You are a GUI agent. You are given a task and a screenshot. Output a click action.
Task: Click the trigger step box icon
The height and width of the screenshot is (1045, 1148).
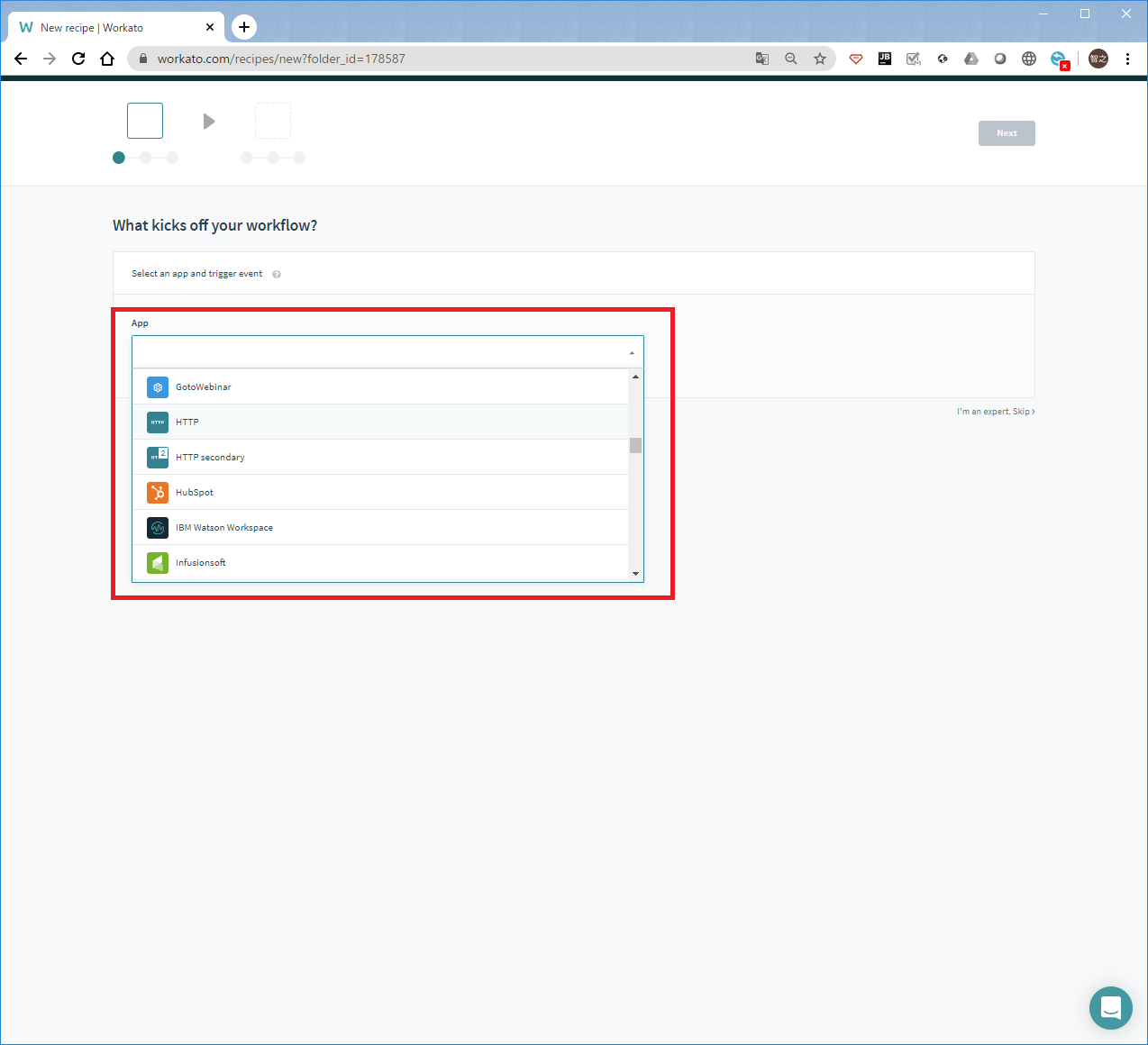(x=145, y=121)
